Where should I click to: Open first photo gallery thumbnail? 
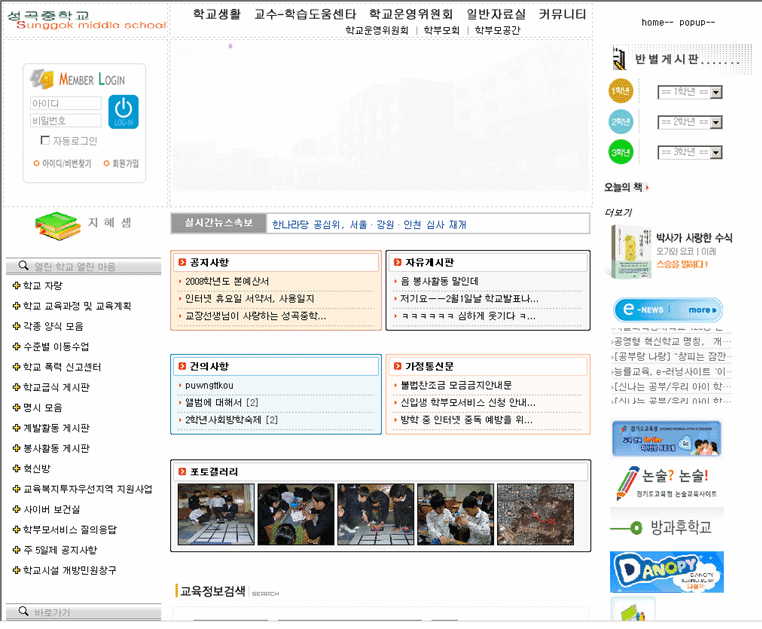tap(214, 514)
